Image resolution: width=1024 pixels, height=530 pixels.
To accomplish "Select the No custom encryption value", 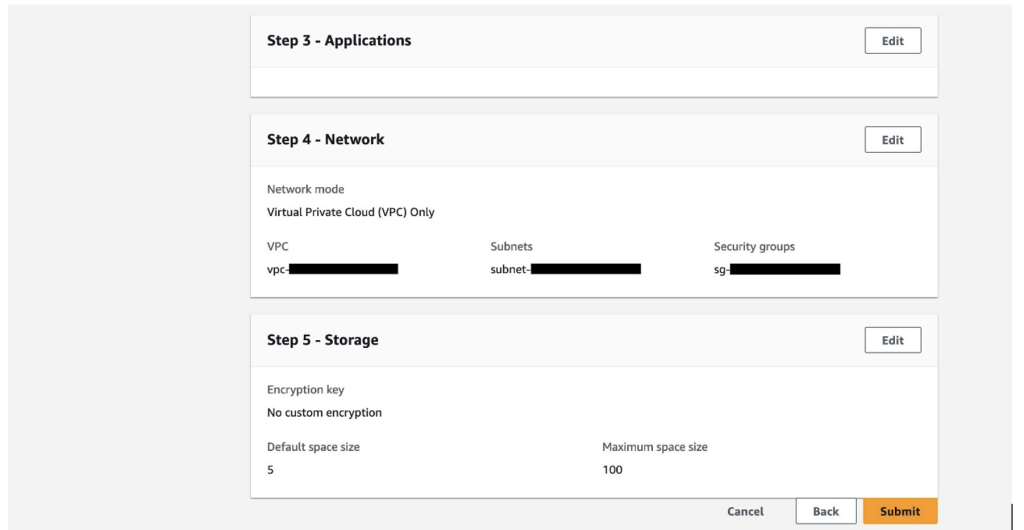I will click(324, 412).
